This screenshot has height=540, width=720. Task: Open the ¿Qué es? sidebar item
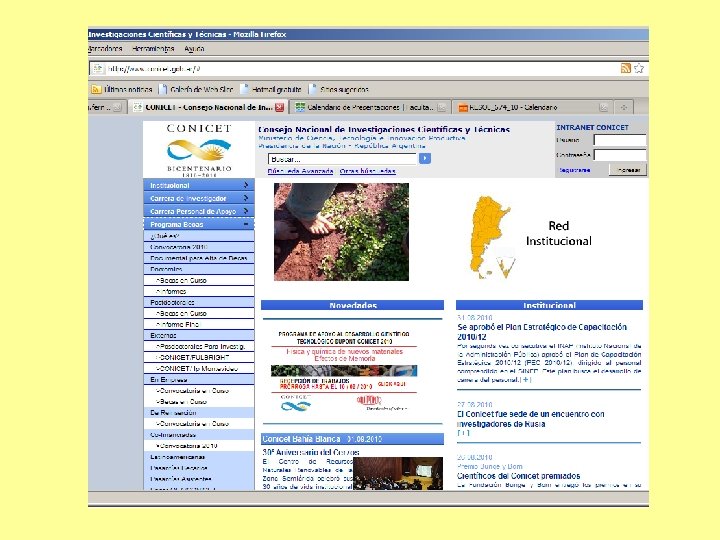(198, 236)
